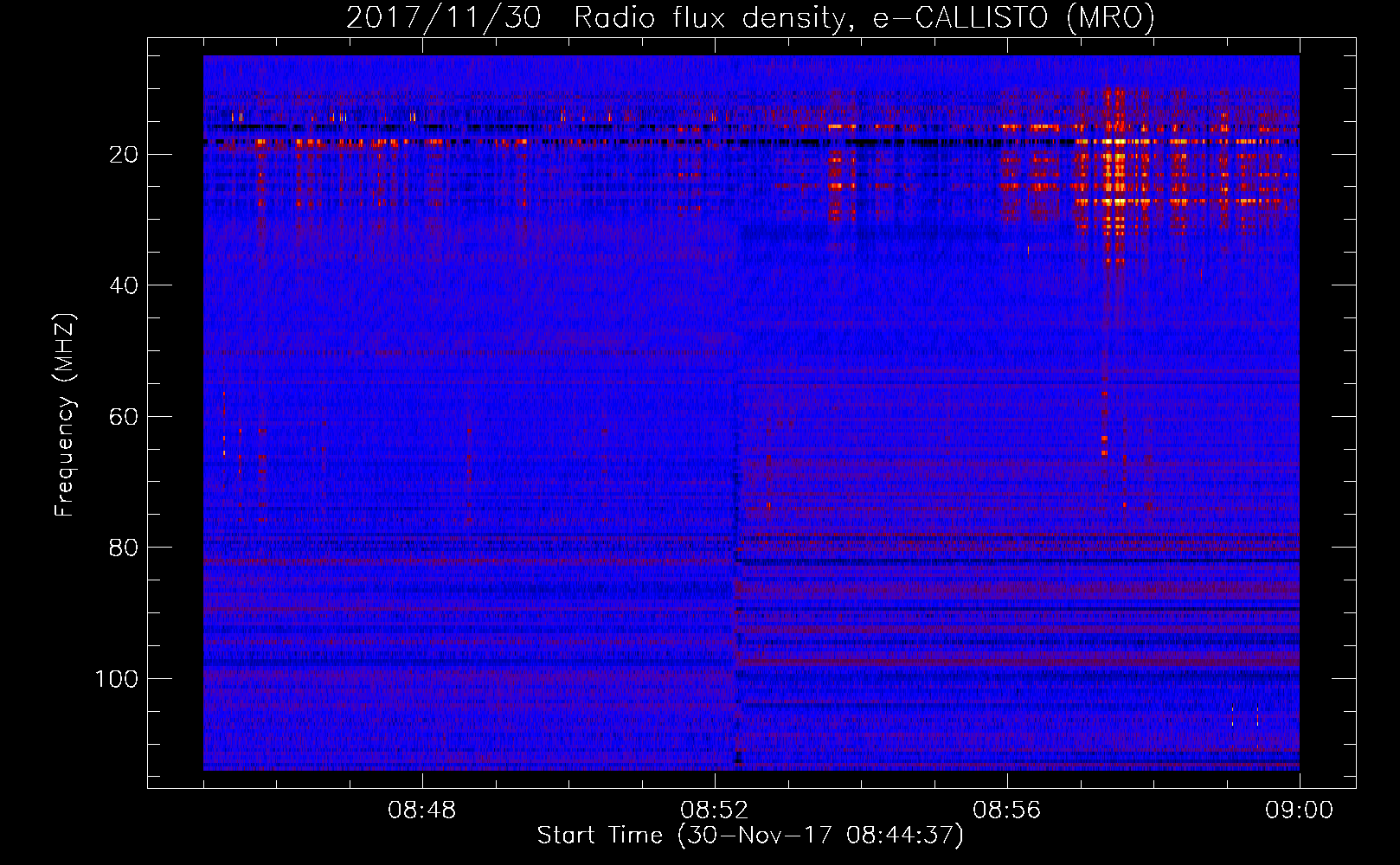The width and height of the screenshot is (1400, 865).
Task: Click the 60 frequency tick label
Action: click(124, 417)
